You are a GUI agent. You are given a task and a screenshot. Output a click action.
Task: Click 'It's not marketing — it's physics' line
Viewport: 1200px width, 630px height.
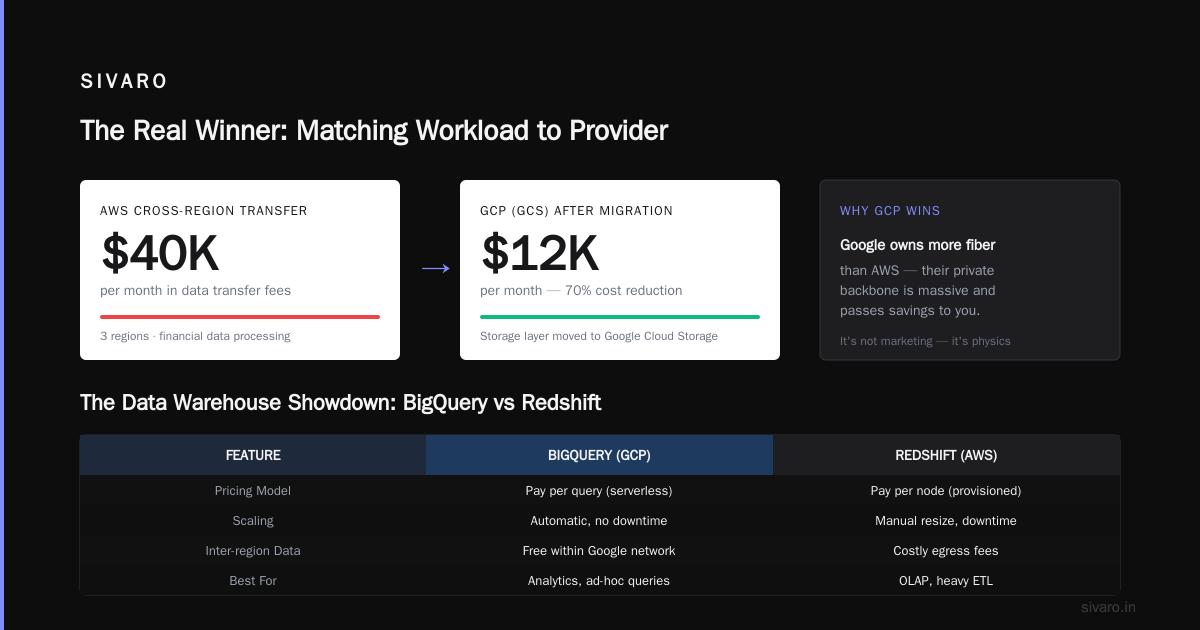click(925, 341)
